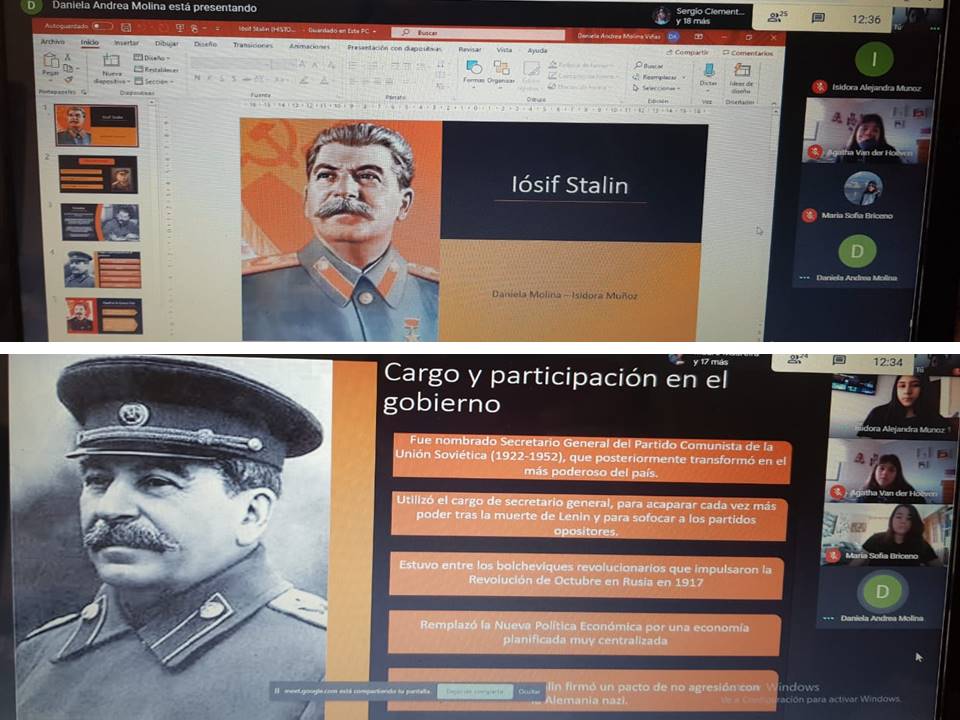This screenshot has height=720, width=960.
Task: Click the Nueva Política Económica text box
Action: point(585,633)
